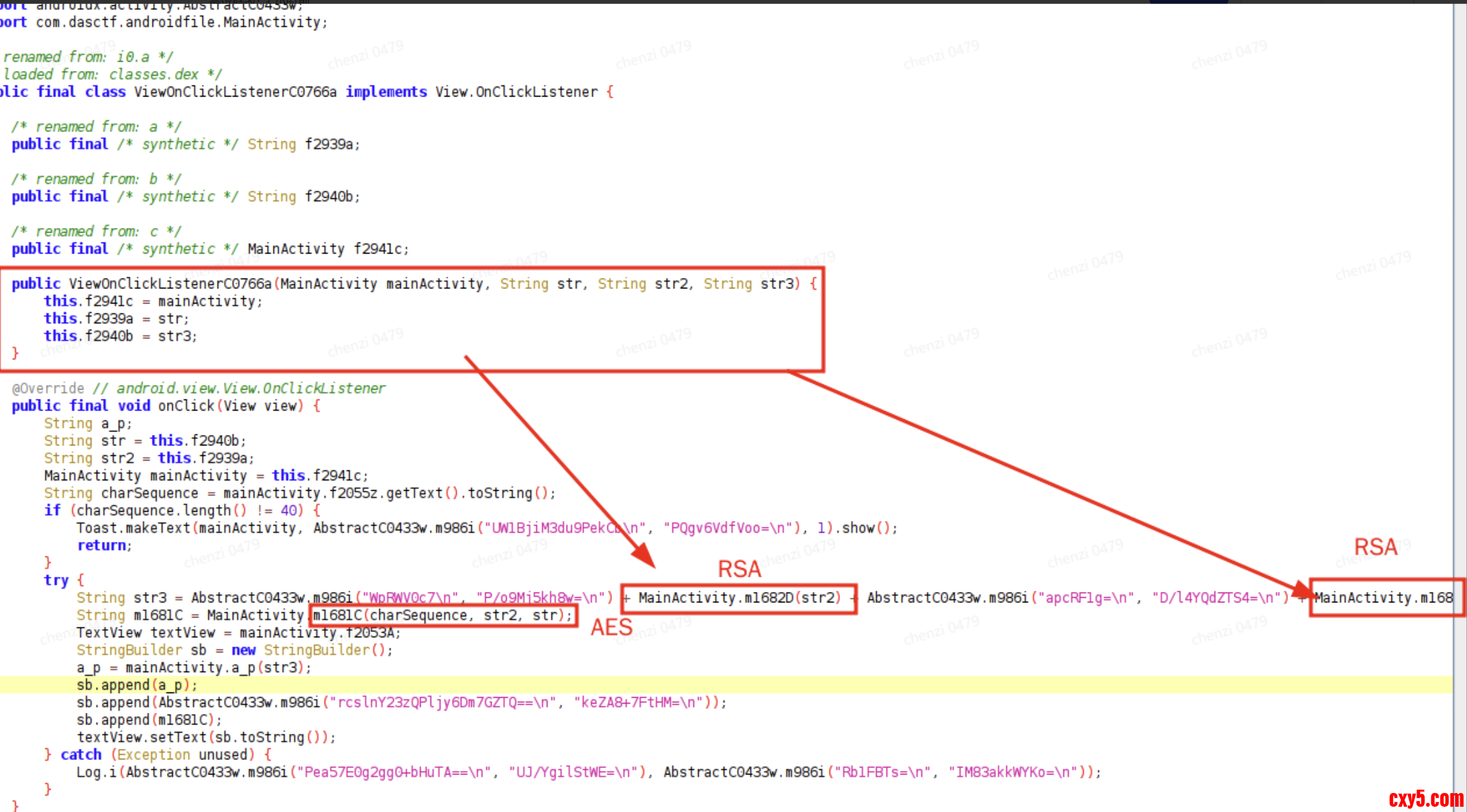Viewport: 1467px width, 812px height.
Task: Click the MainActivity.m1682D(str2) call
Action: coord(739,598)
